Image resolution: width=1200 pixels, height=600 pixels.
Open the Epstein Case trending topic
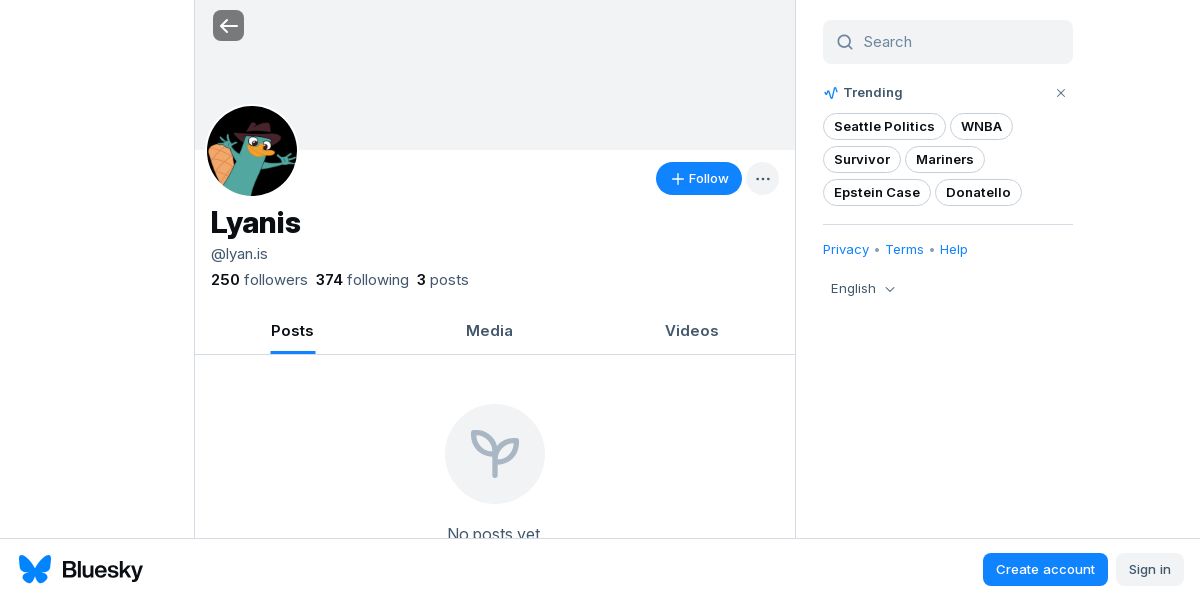(x=876, y=193)
